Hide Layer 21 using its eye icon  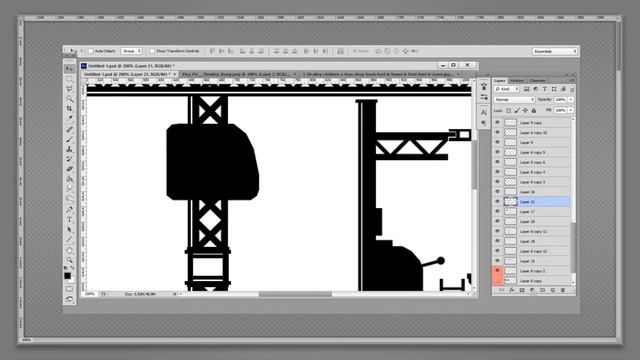pos(497,201)
